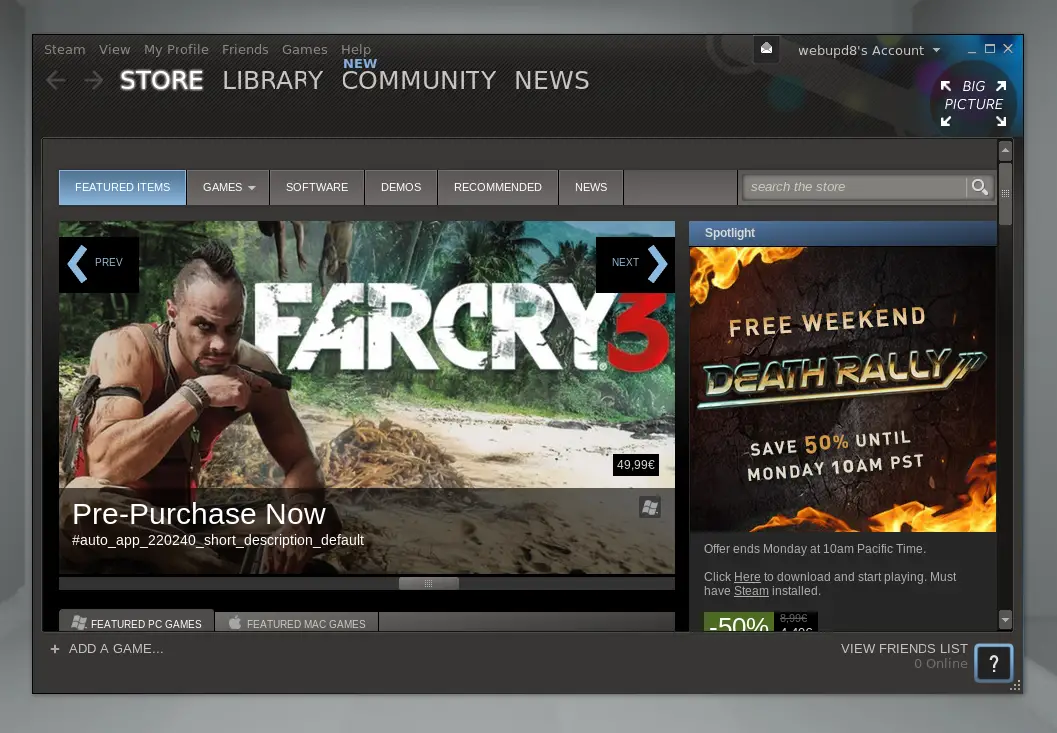This screenshot has width=1057, height=733.
Task: Open the inbox envelope notification icon
Action: click(766, 49)
